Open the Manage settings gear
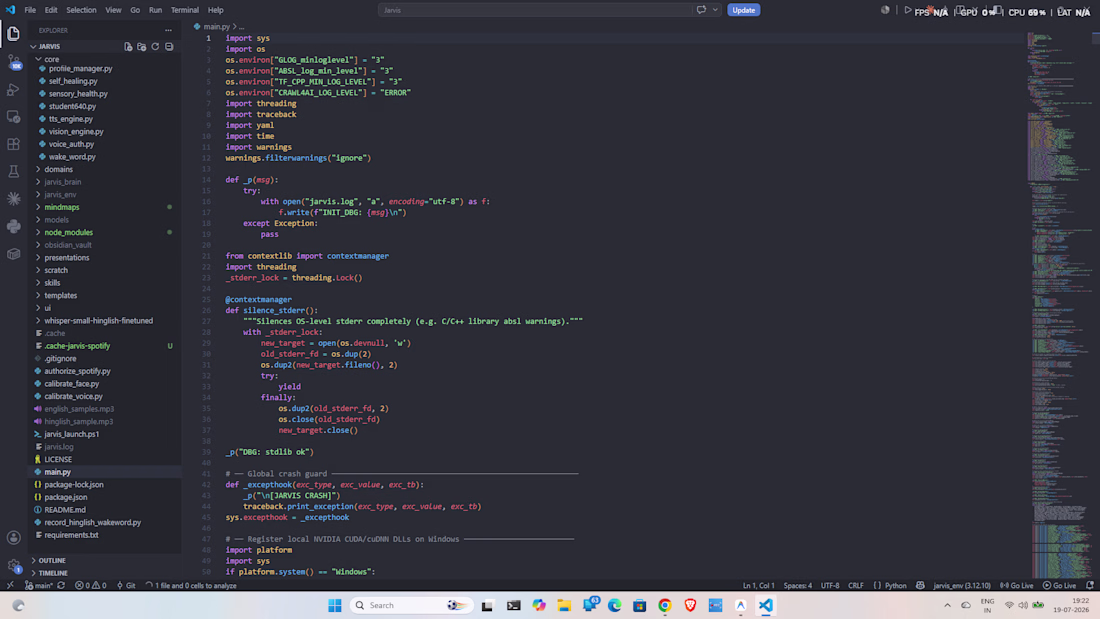1100x619 pixels. tap(13, 566)
